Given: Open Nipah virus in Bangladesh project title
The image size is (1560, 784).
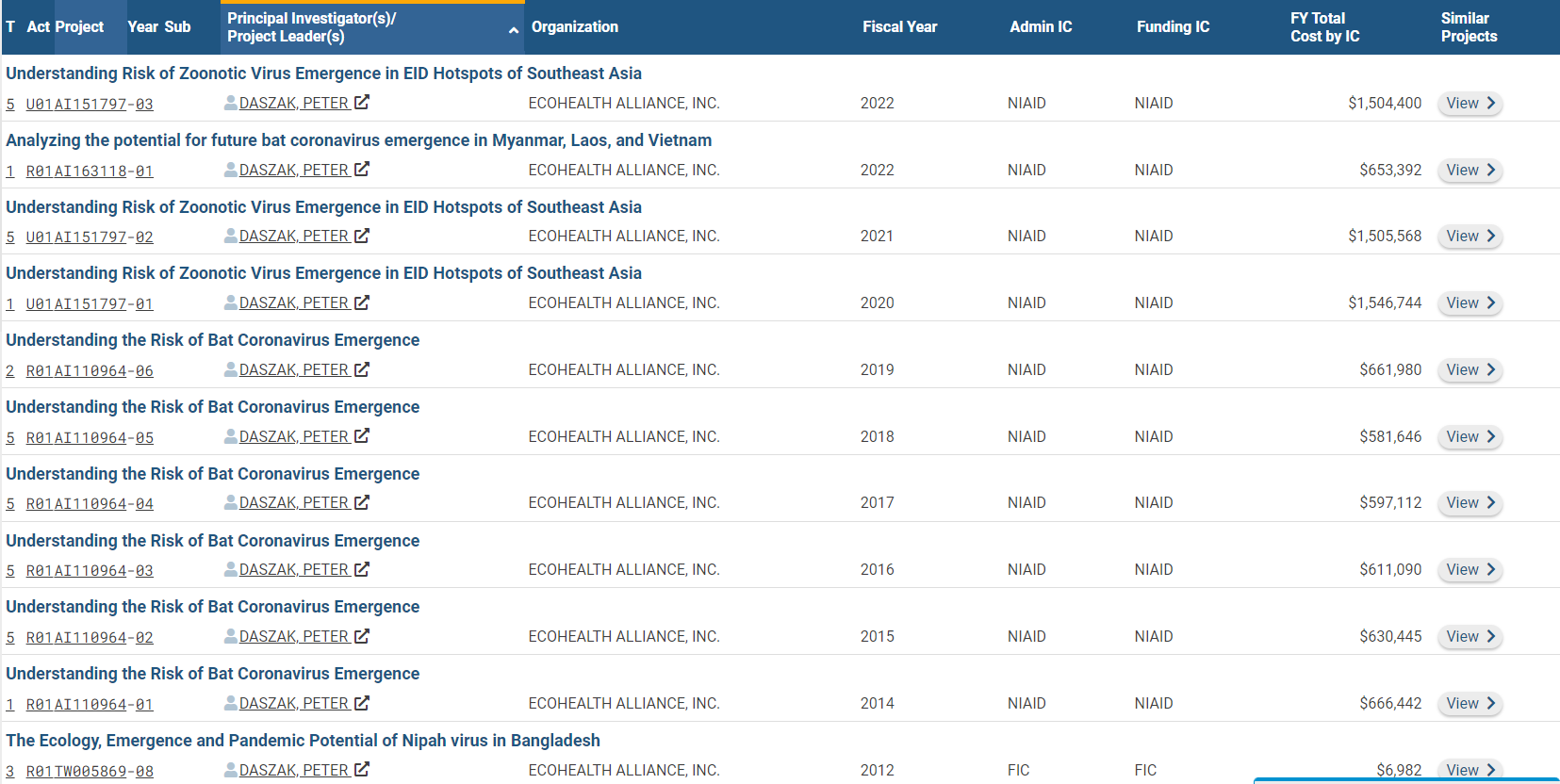Looking at the screenshot, I should click(x=303, y=741).
